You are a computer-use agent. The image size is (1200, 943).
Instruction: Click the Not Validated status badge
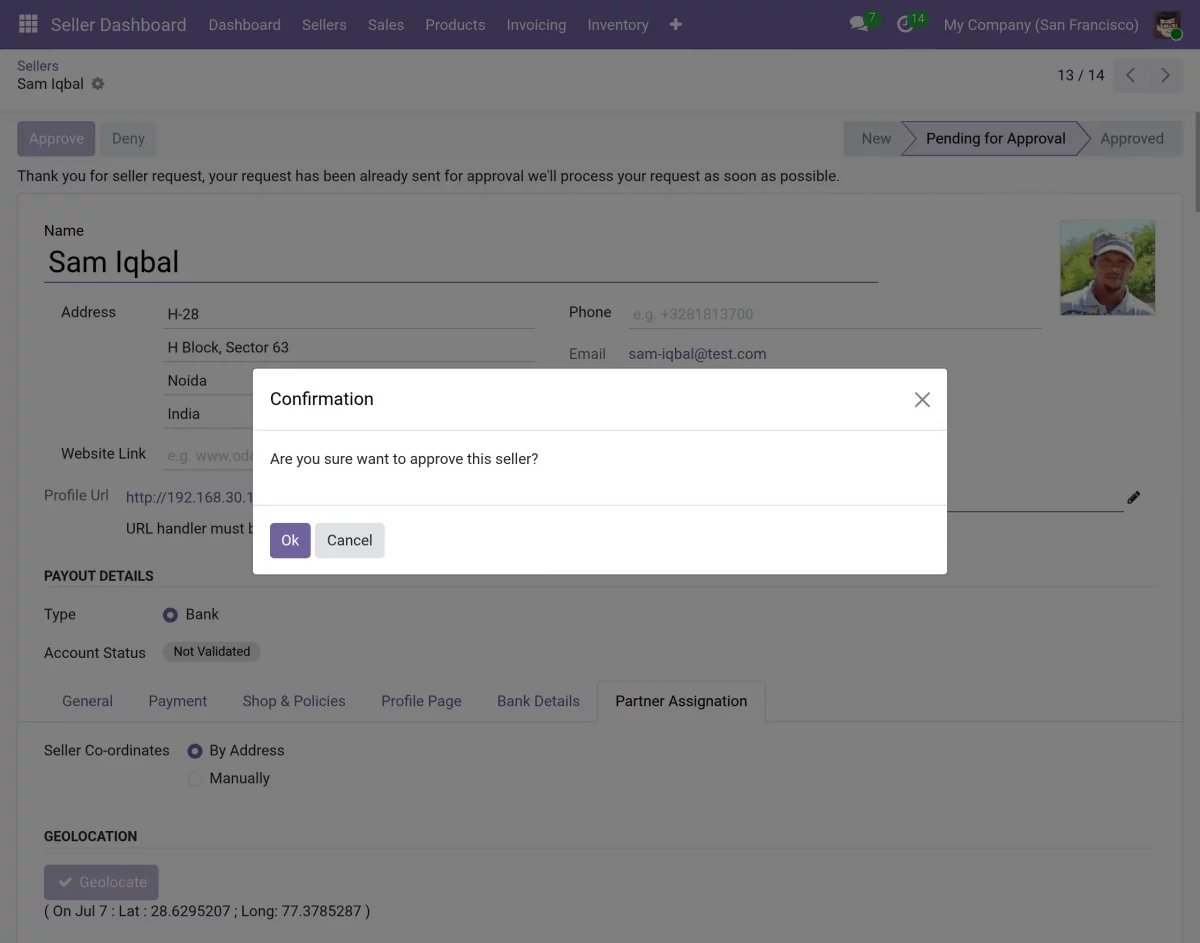212,652
